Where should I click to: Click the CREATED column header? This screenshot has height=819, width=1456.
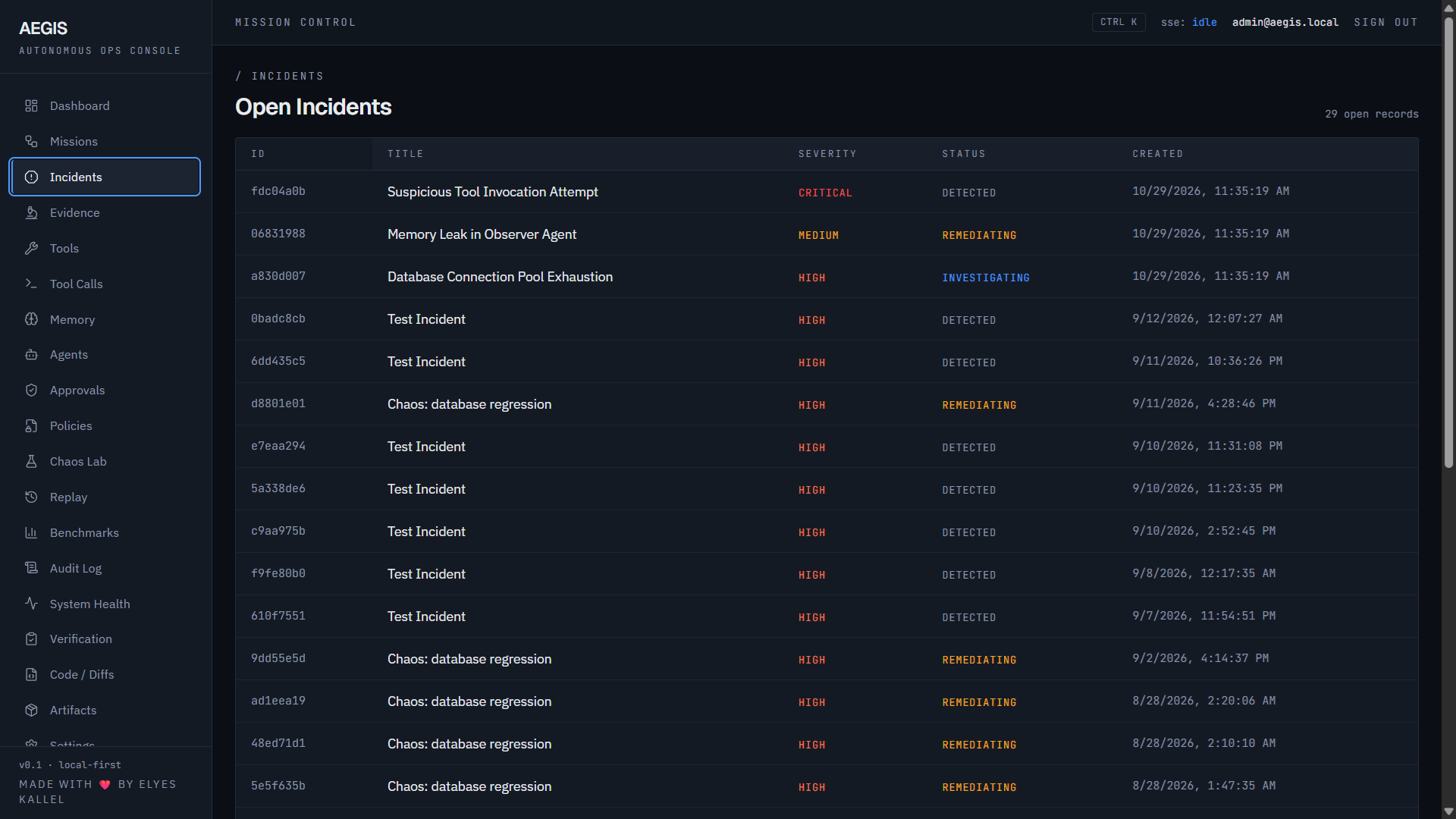[1158, 154]
